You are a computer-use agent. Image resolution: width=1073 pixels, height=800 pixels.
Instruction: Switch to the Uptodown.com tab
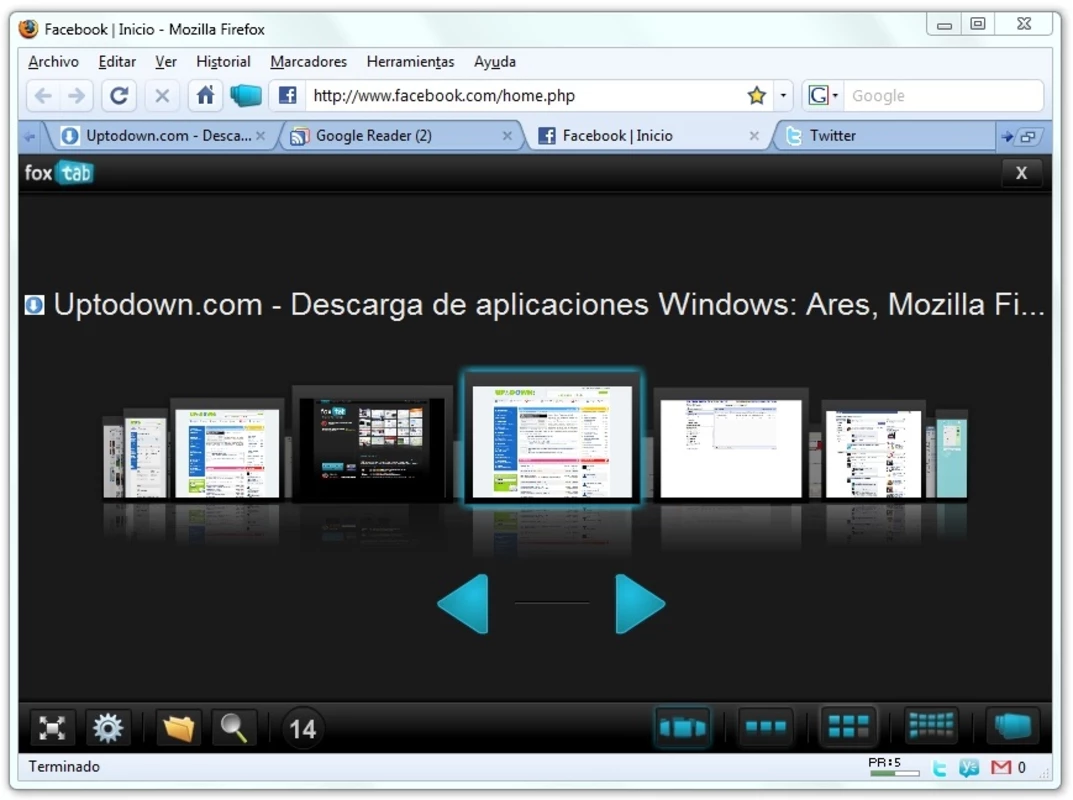(x=161, y=136)
